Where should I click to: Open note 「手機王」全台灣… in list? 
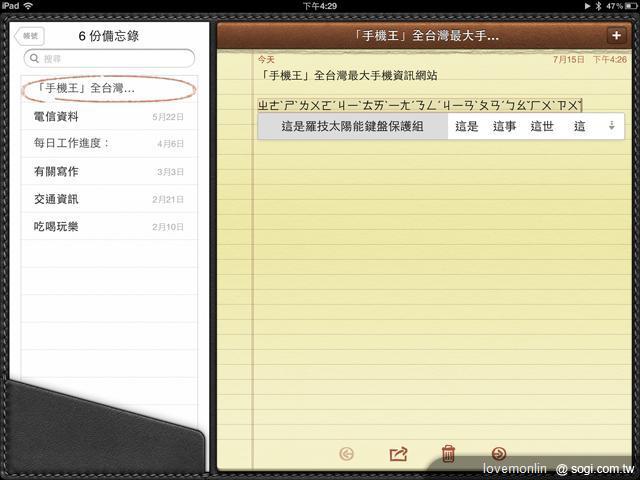pyautogui.click(x=109, y=88)
